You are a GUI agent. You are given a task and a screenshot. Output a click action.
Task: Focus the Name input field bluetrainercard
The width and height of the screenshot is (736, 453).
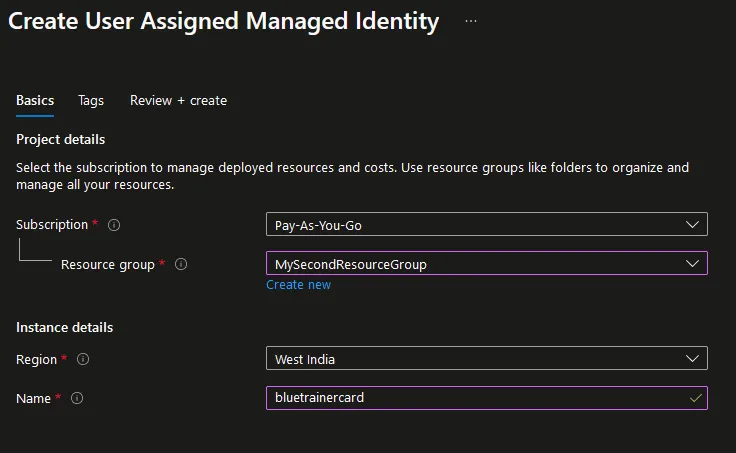point(487,398)
